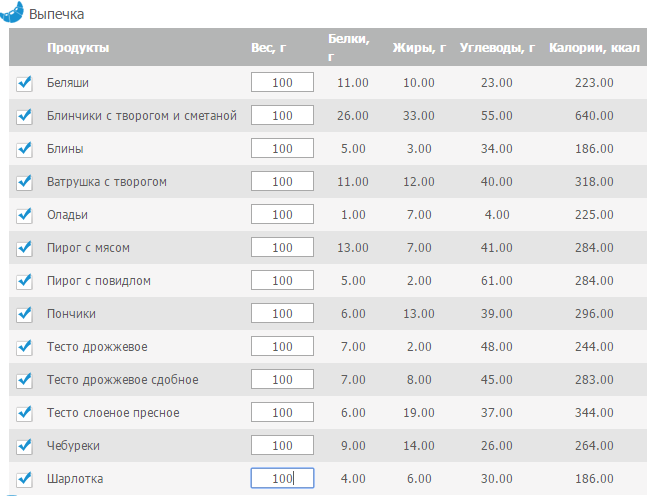The height and width of the screenshot is (496, 651).
Task: Select the weight input for Пирог с мясом
Action: [282, 247]
